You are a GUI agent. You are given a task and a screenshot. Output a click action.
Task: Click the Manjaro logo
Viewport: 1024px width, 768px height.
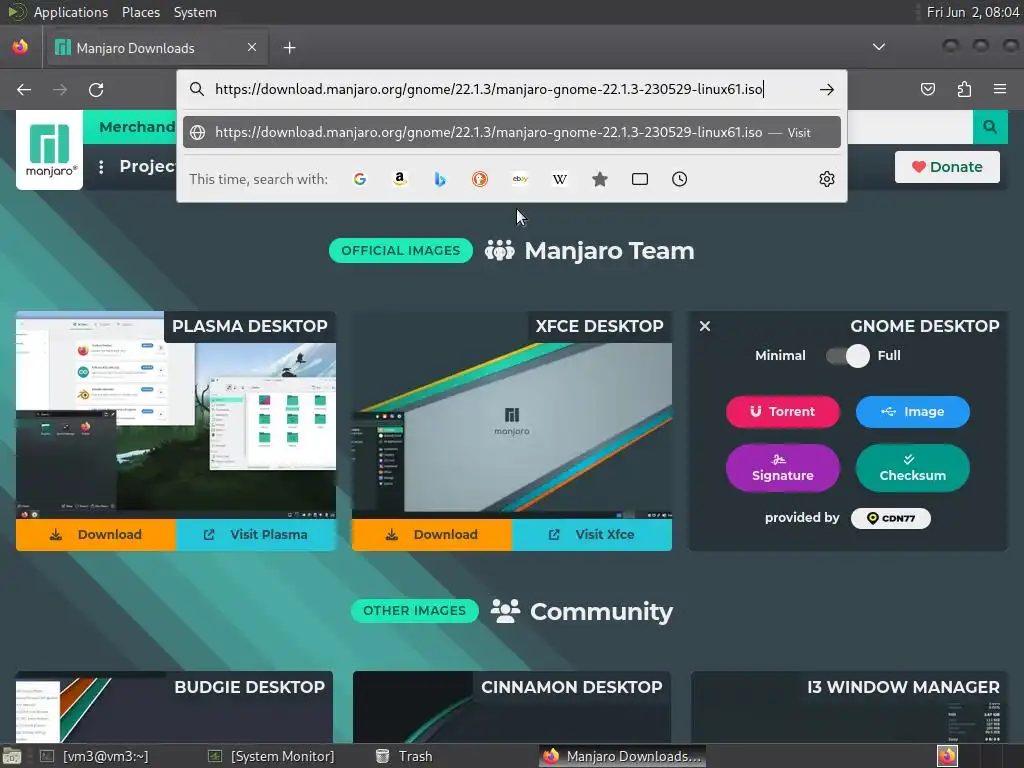click(x=49, y=150)
